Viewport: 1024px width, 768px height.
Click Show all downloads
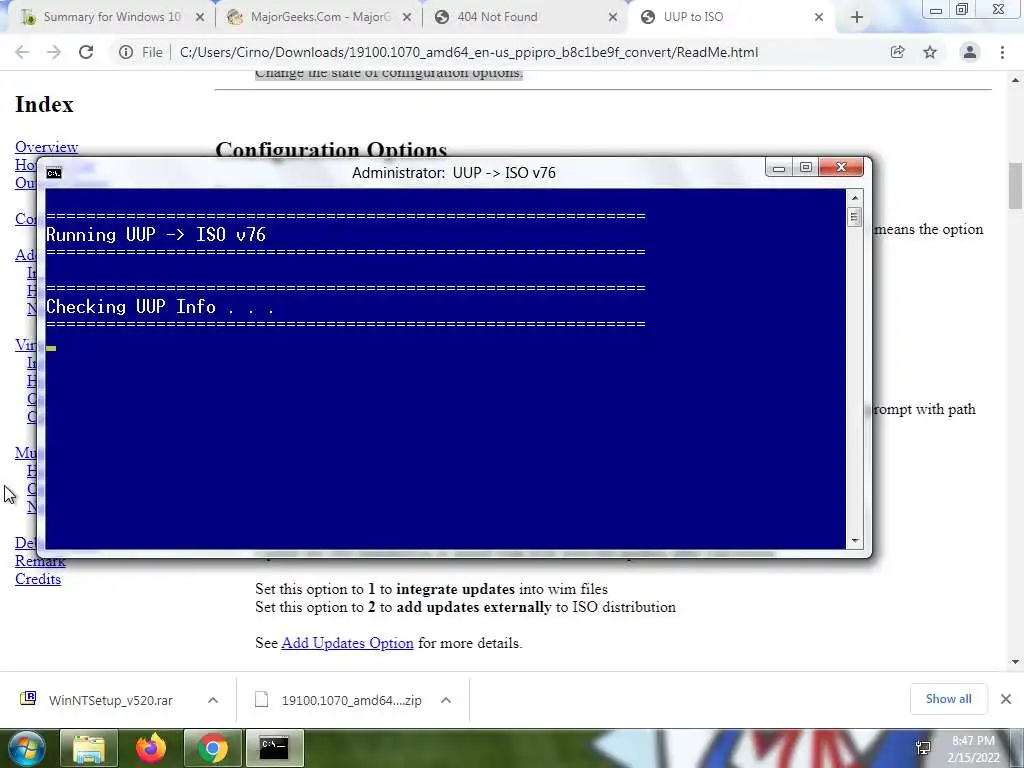point(948,699)
